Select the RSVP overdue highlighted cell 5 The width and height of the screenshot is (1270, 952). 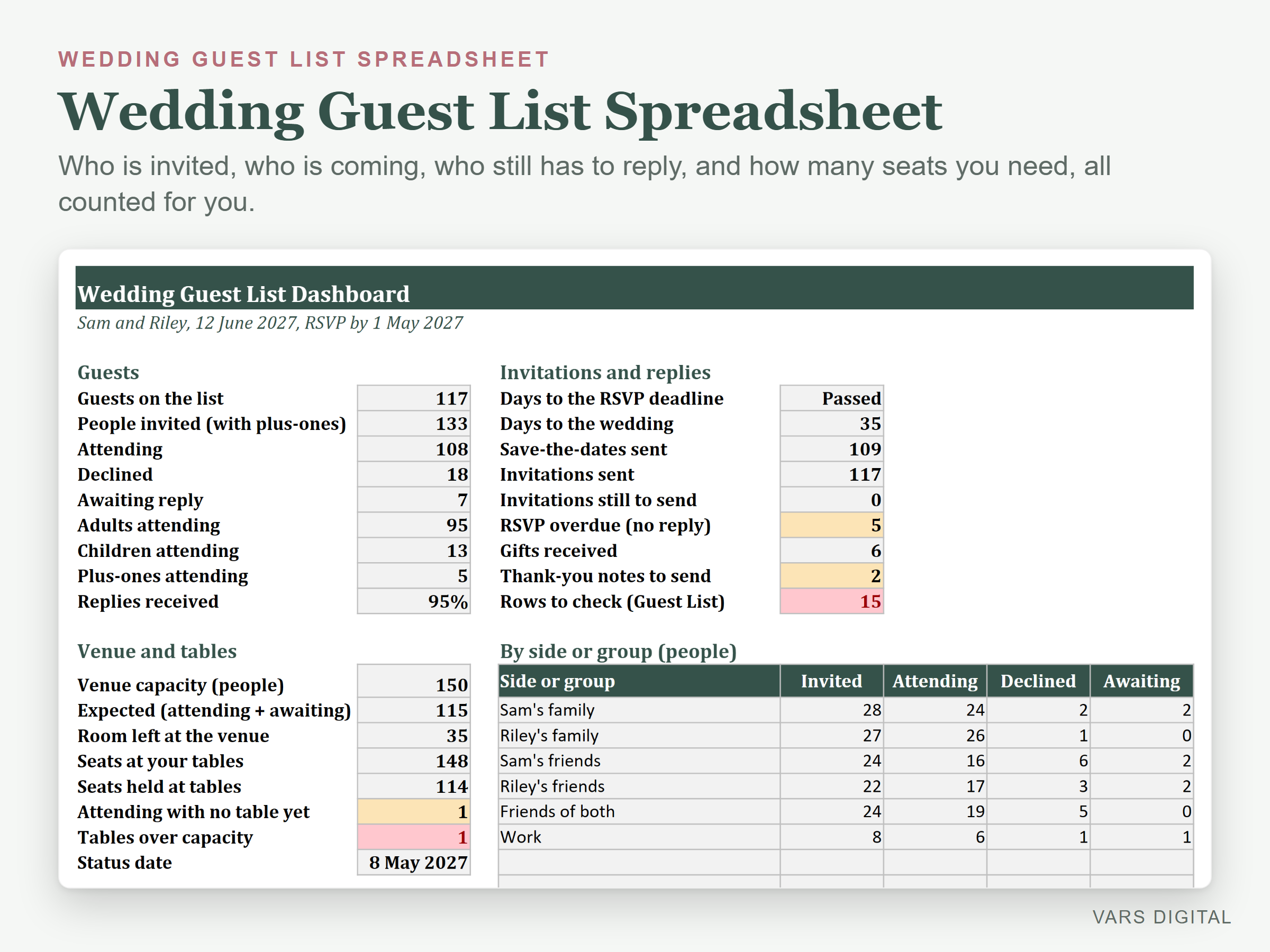point(831,525)
